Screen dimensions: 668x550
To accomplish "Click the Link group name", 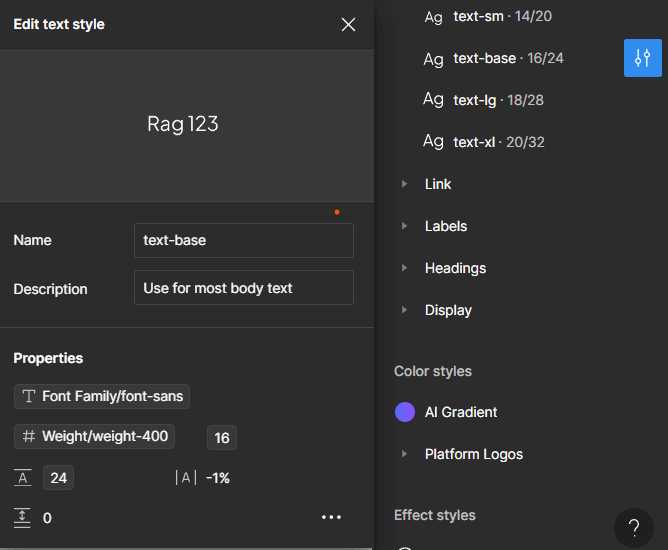I will (438, 184).
